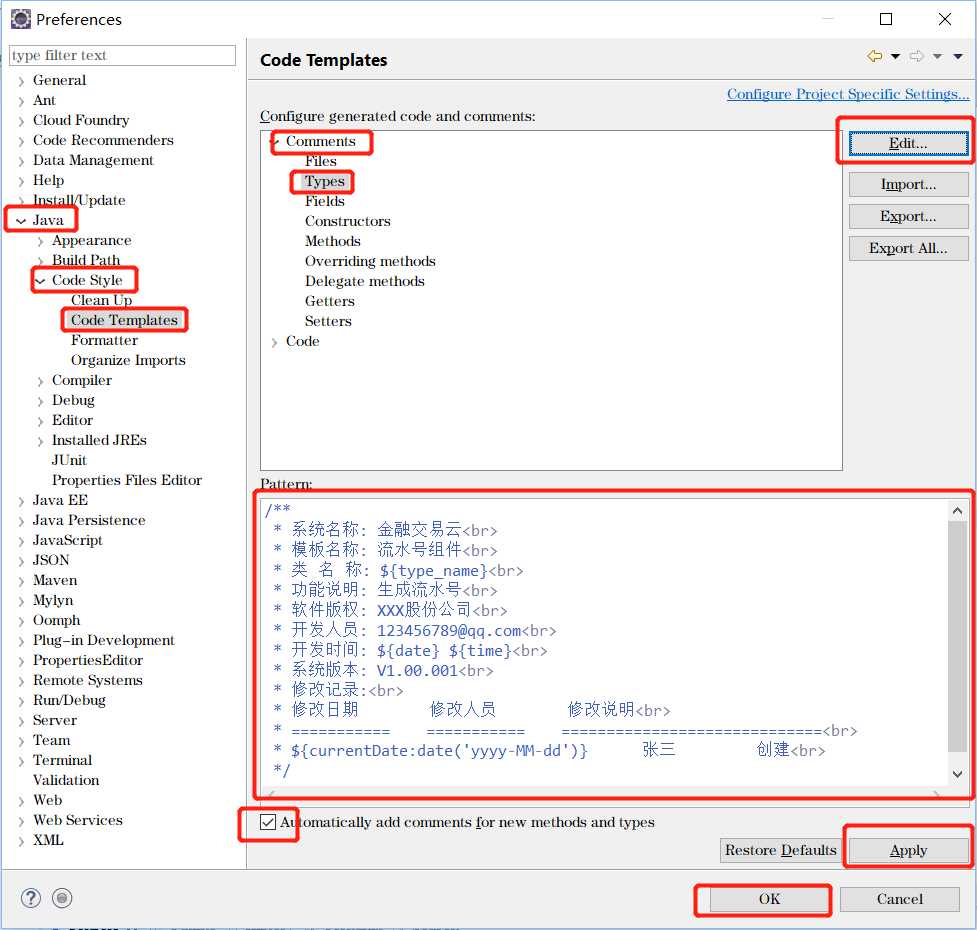Select Setters comment template
The width and height of the screenshot is (977, 930).
328,321
